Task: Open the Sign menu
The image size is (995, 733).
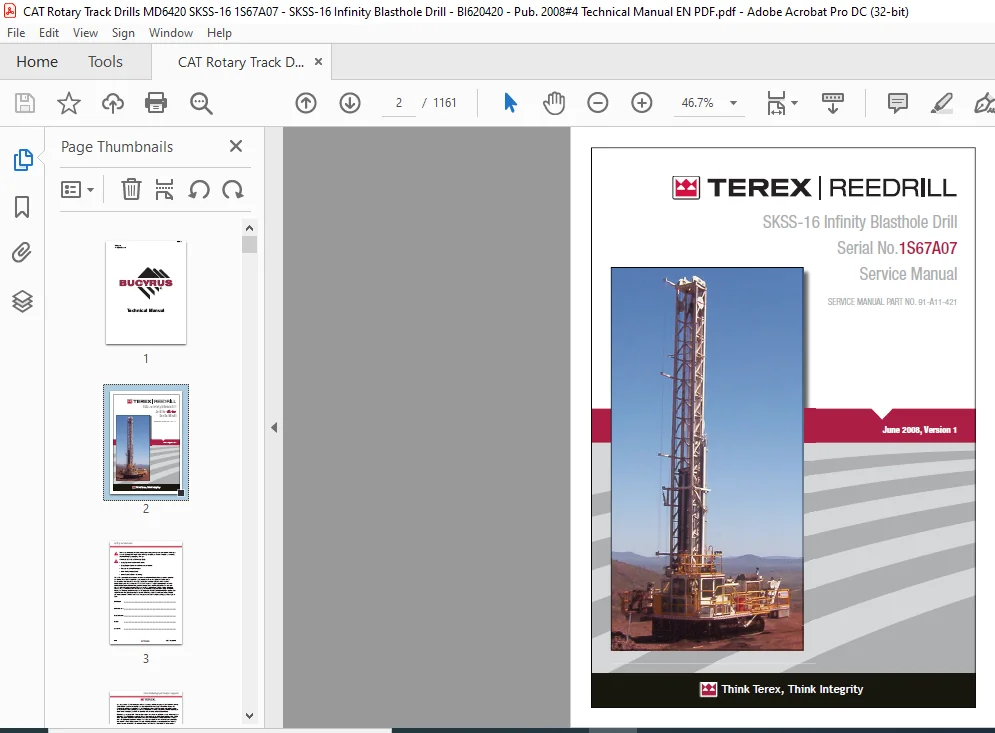Action: [x=123, y=33]
